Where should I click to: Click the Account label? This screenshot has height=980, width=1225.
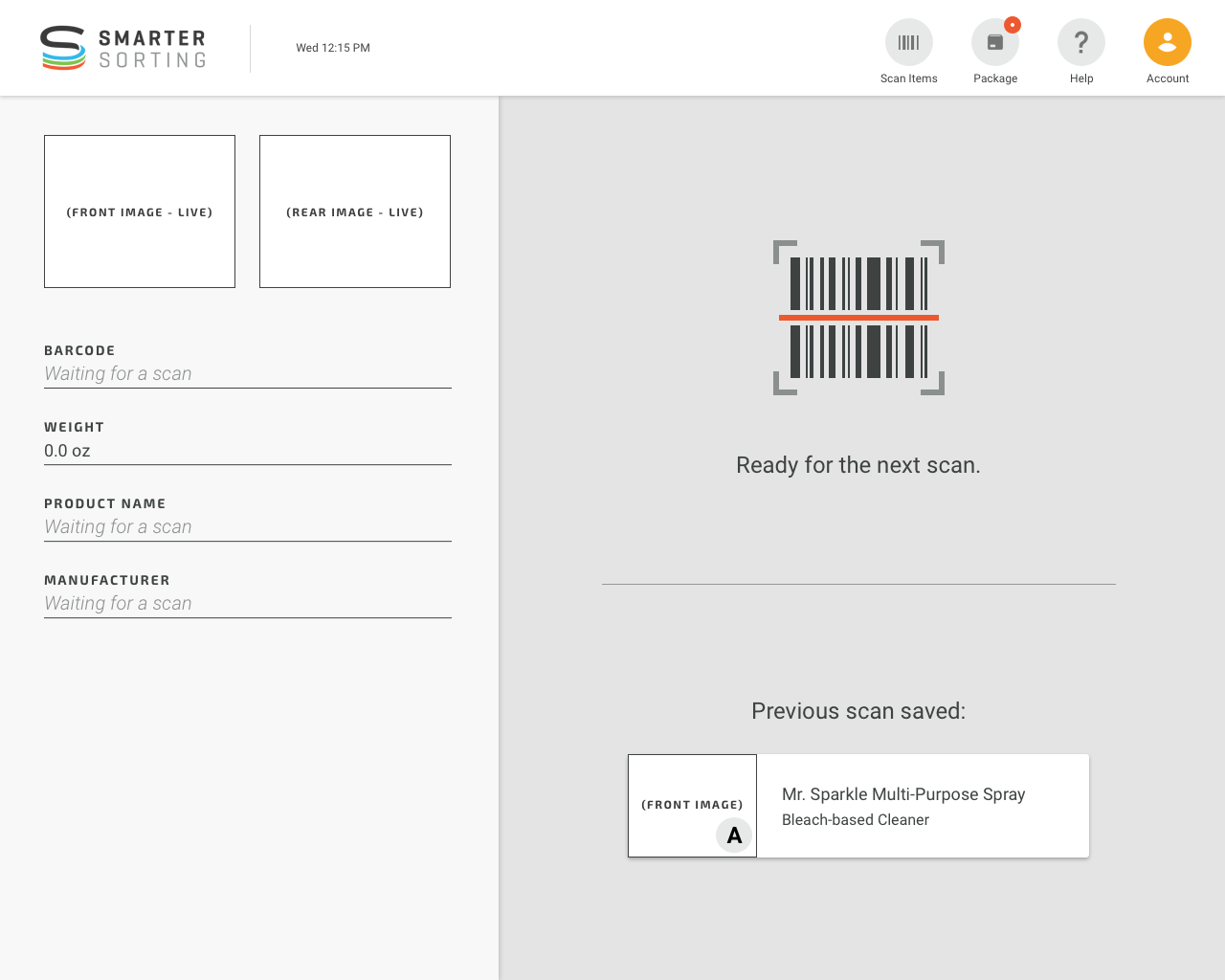(x=1168, y=78)
